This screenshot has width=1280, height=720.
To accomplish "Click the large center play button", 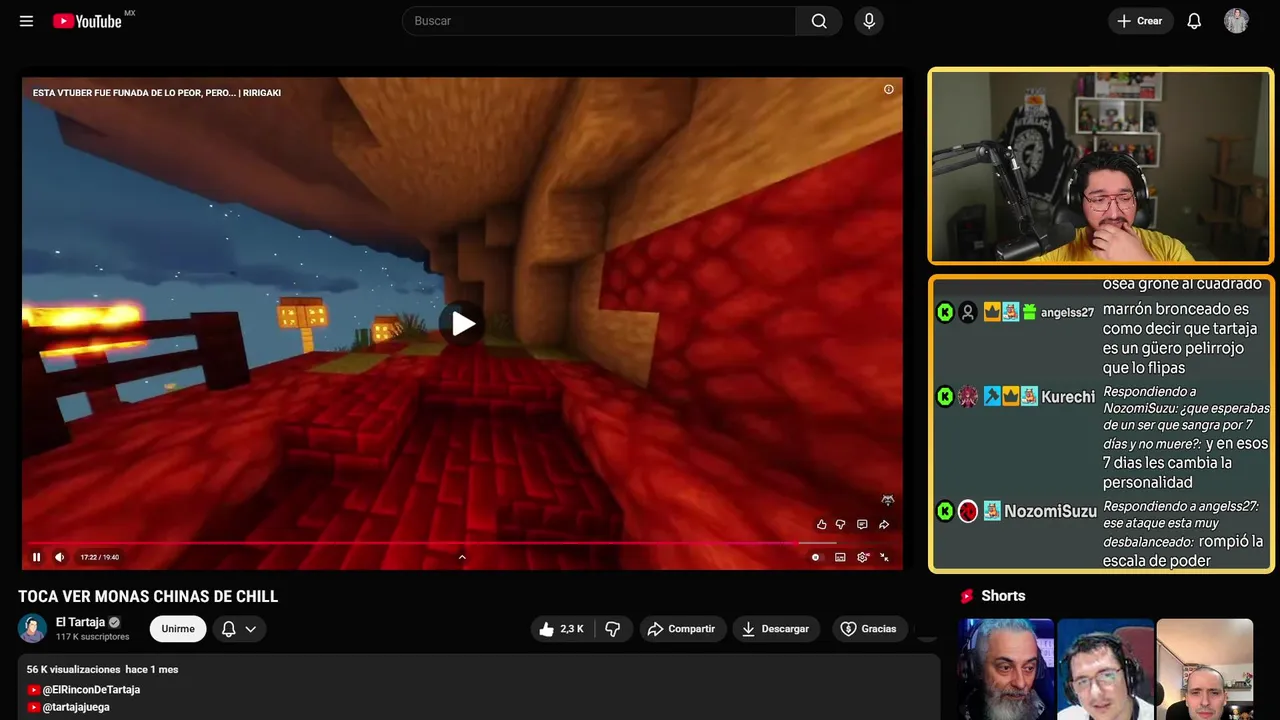I will pos(462,323).
